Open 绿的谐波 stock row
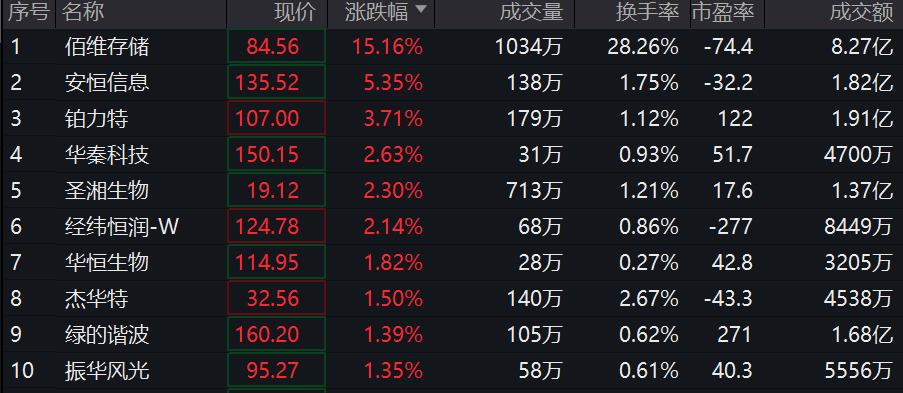The height and width of the screenshot is (393, 903). coord(107,334)
